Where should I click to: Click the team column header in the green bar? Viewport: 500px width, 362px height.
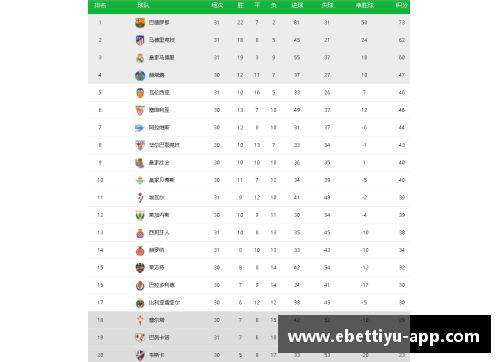[143, 5]
